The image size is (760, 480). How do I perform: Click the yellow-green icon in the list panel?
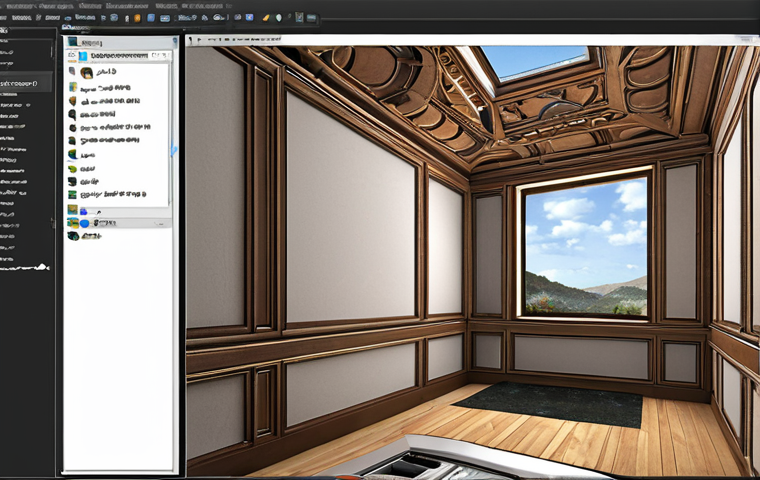[72, 169]
